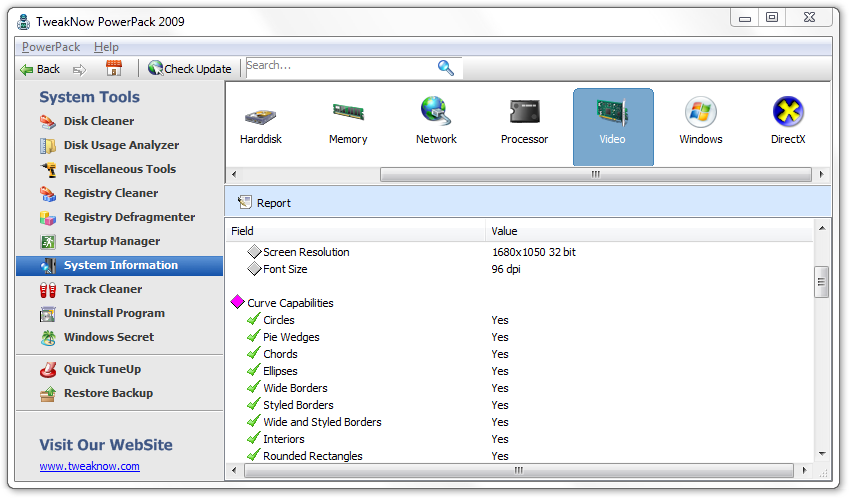Select the Wide Borders row
The height and width of the screenshot is (498, 849).
[520, 388]
